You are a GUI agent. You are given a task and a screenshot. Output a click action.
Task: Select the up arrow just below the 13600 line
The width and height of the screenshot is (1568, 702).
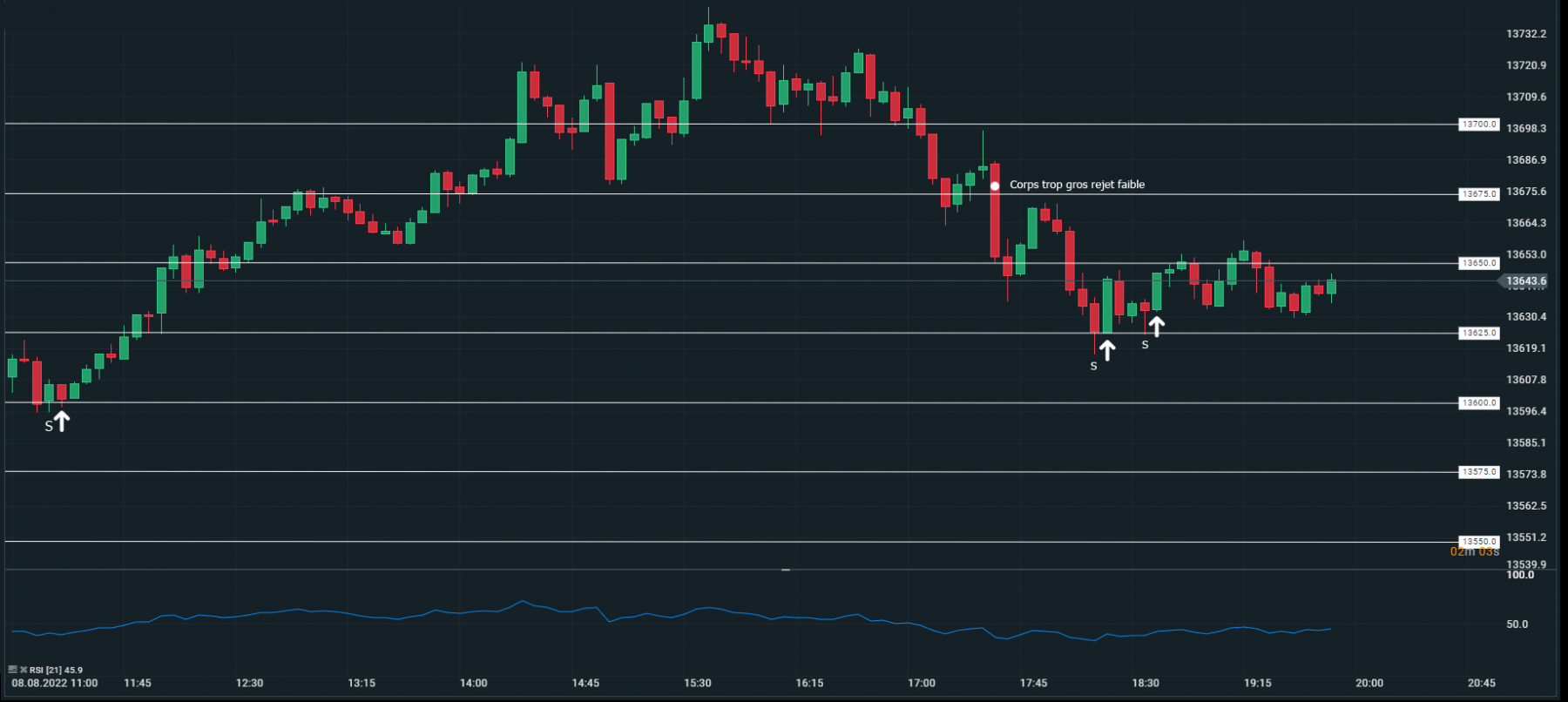click(62, 420)
